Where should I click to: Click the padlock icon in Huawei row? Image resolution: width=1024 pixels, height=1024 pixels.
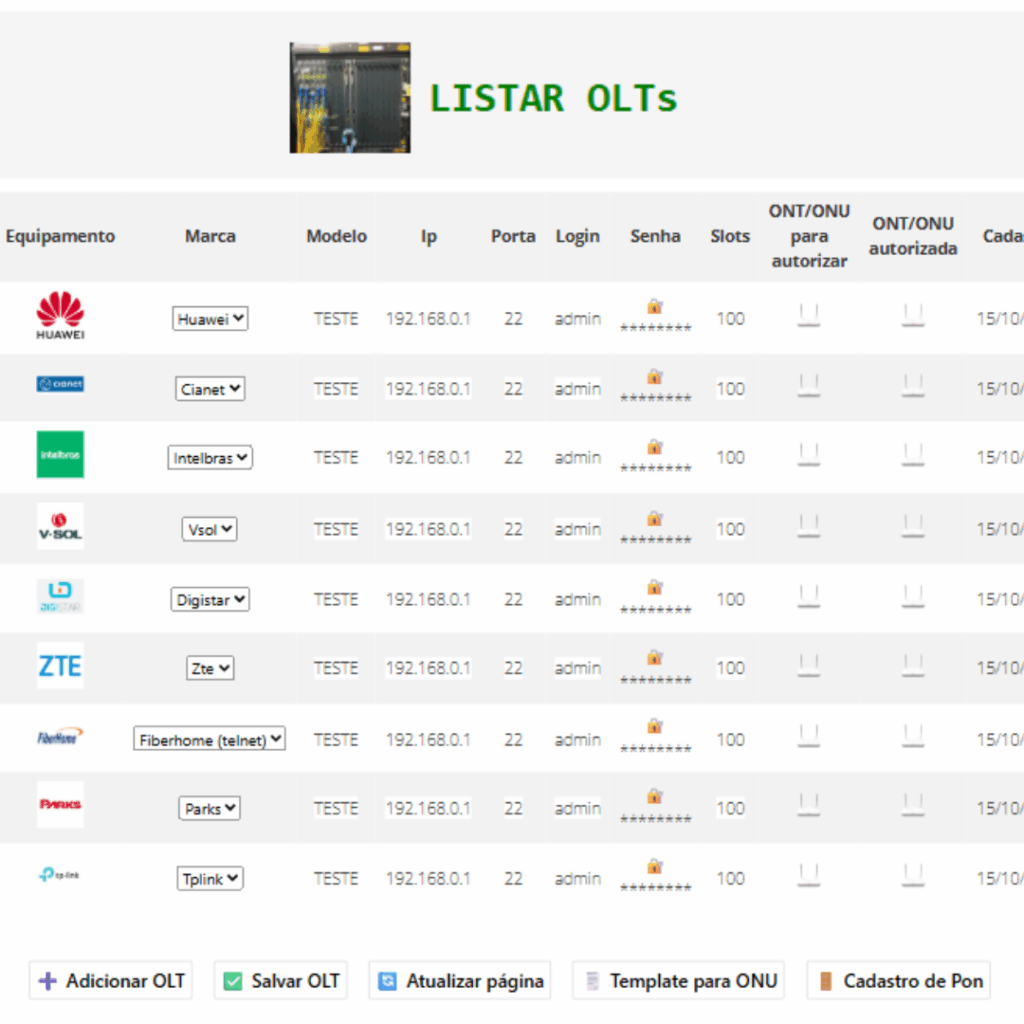coord(655,307)
